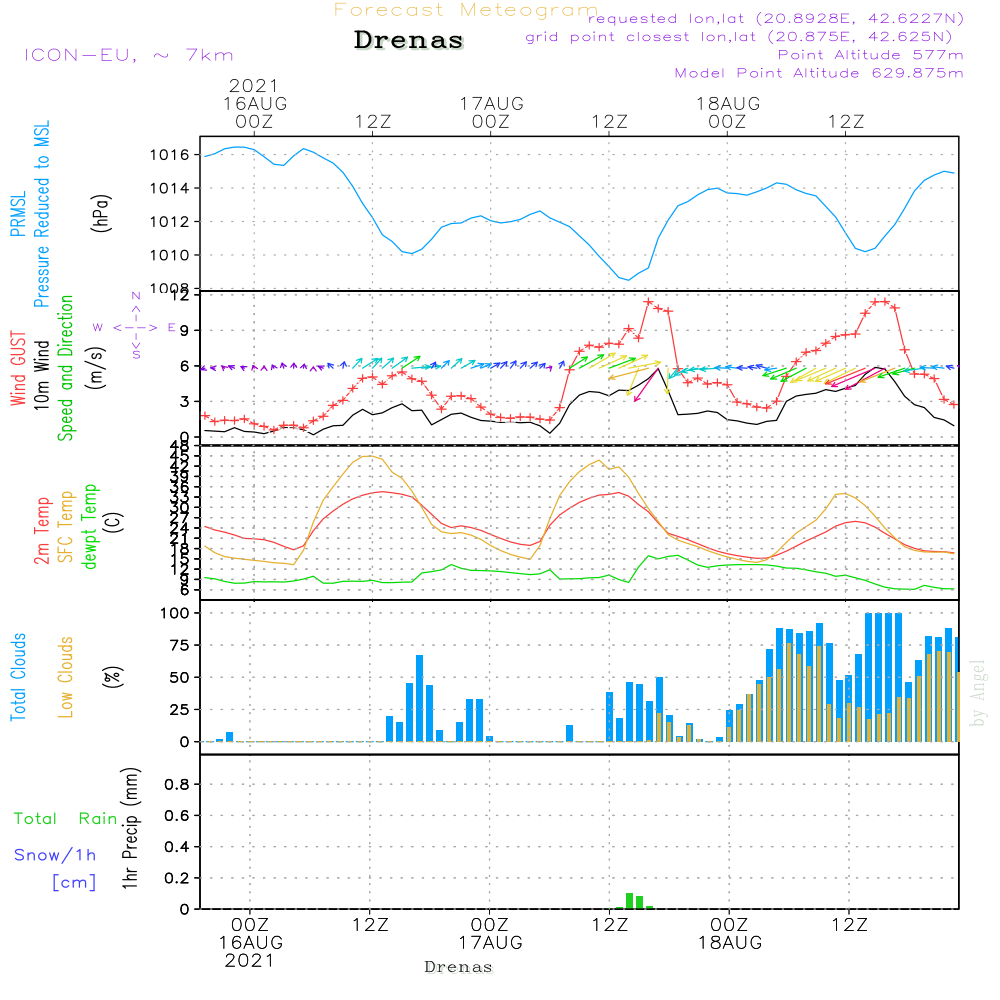The height and width of the screenshot is (1000, 1000).
Task: Click the '00Z 18AUG' bottom-axis label
Action: pyautogui.click(x=730, y=934)
